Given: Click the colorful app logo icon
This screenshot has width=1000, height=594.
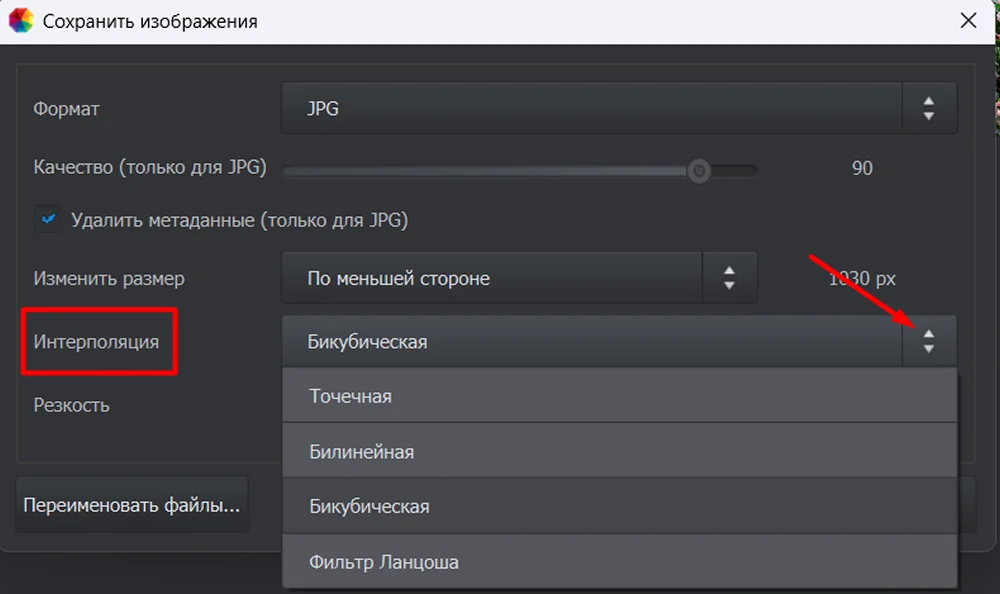Looking at the screenshot, I should pyautogui.click(x=20, y=20).
